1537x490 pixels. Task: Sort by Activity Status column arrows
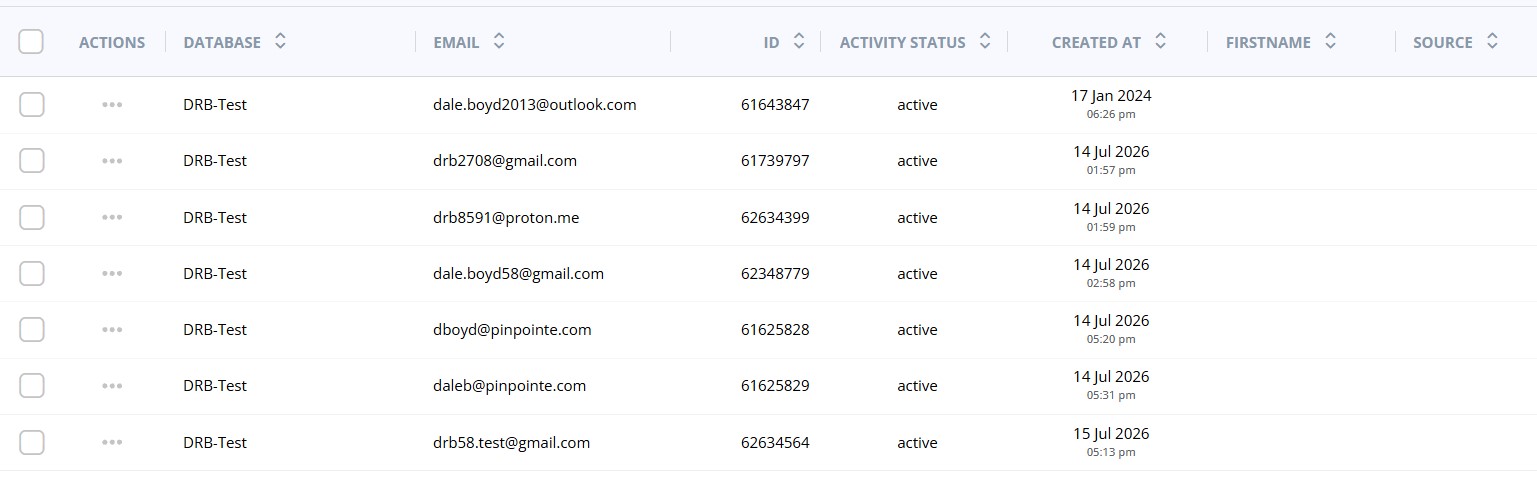pos(985,42)
